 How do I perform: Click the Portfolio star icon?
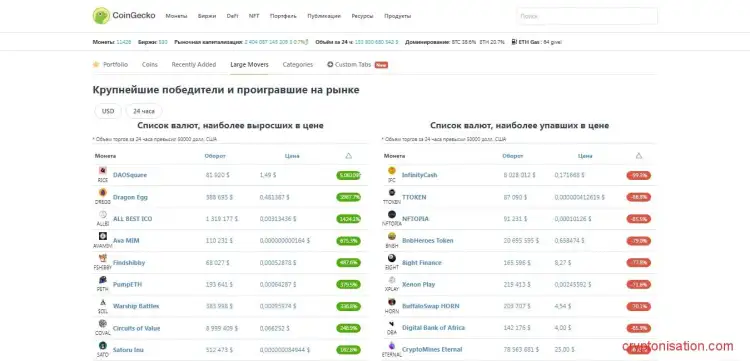click(96, 64)
